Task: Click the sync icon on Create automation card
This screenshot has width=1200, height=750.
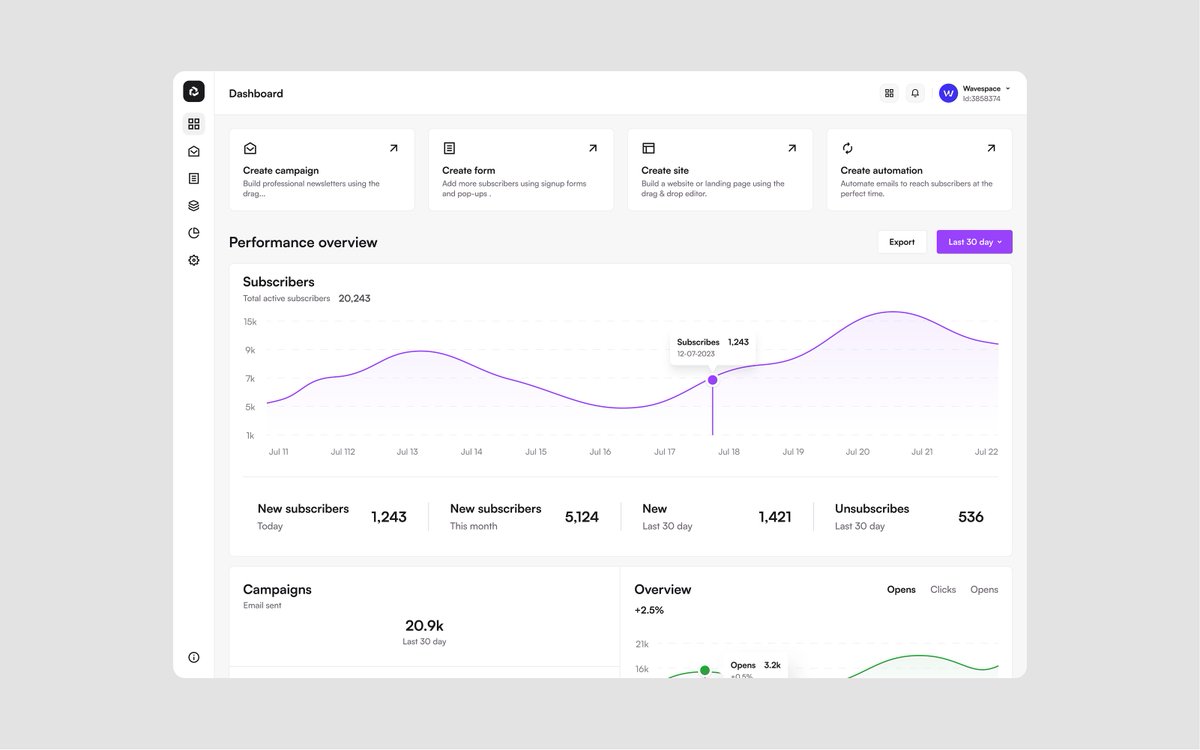Action: click(847, 148)
